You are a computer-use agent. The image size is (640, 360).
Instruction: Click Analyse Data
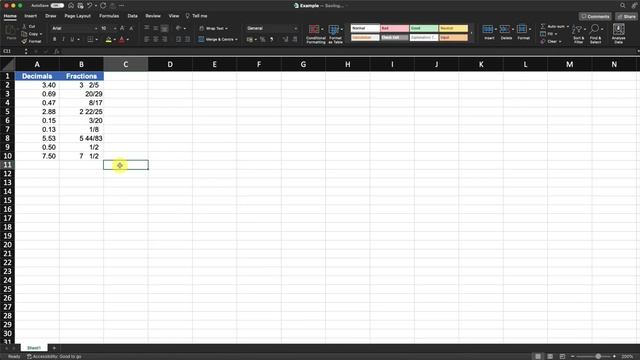pyautogui.click(x=618, y=34)
